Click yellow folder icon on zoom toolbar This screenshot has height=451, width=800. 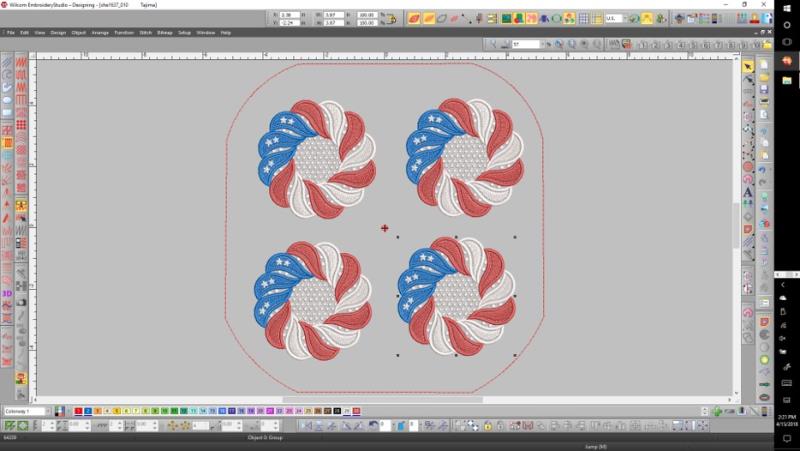[767, 45]
